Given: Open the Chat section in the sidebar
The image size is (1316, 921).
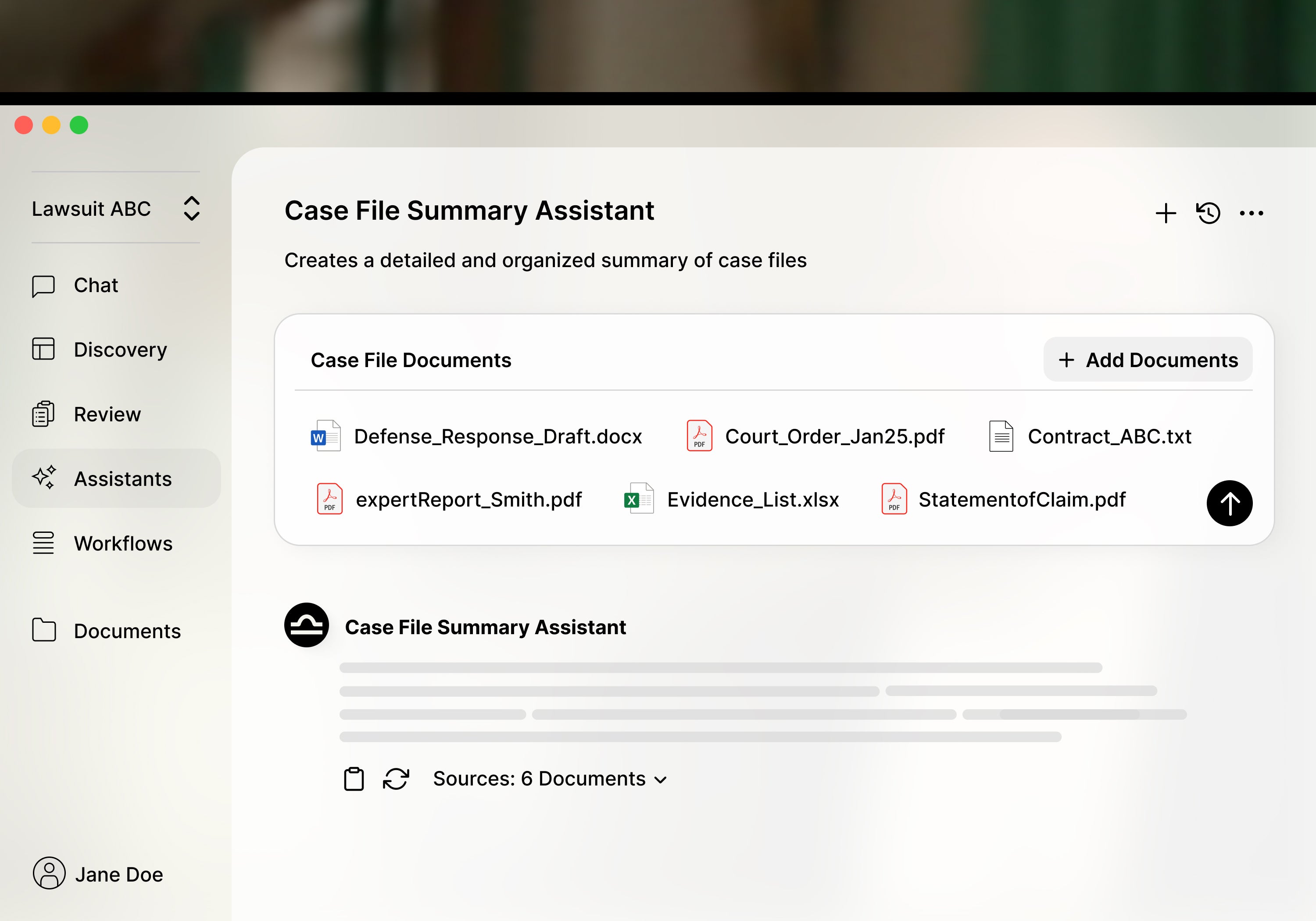Looking at the screenshot, I should click(x=95, y=286).
